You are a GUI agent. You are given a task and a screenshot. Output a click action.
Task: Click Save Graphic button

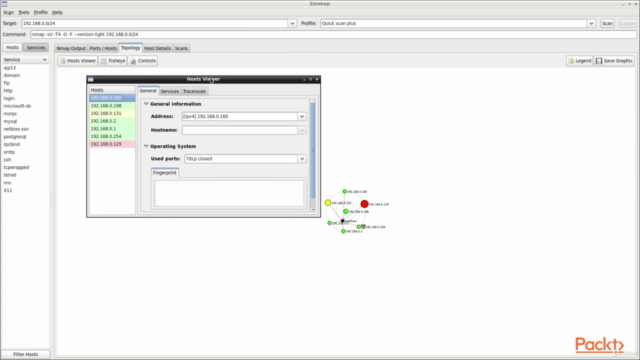[x=614, y=61]
